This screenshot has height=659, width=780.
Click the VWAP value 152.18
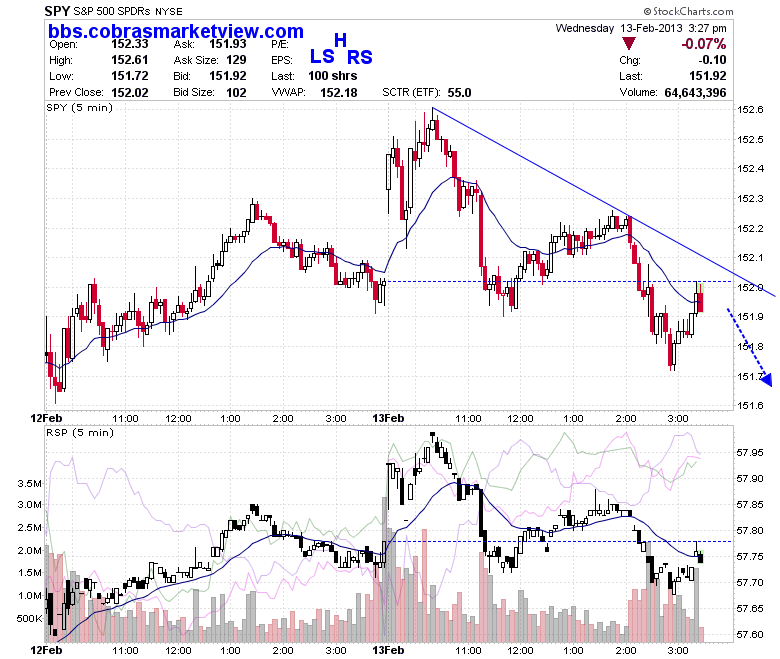[x=339, y=93]
